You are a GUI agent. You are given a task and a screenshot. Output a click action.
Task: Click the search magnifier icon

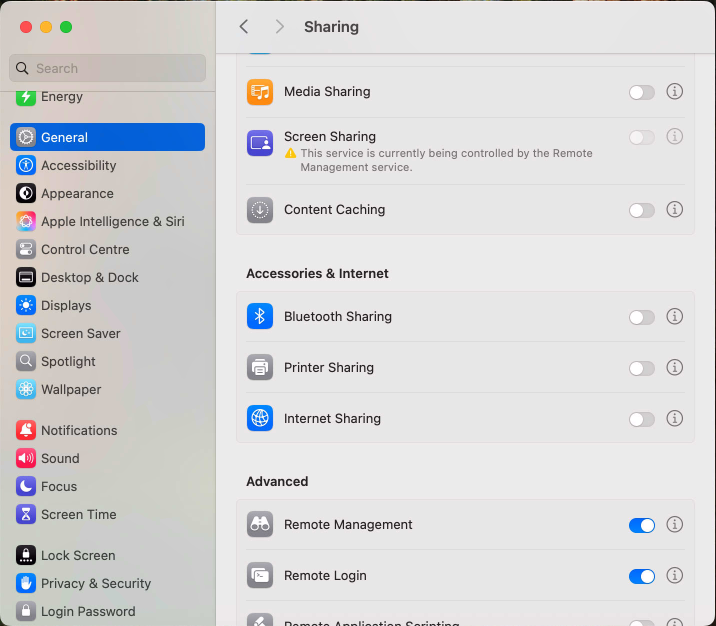22,68
